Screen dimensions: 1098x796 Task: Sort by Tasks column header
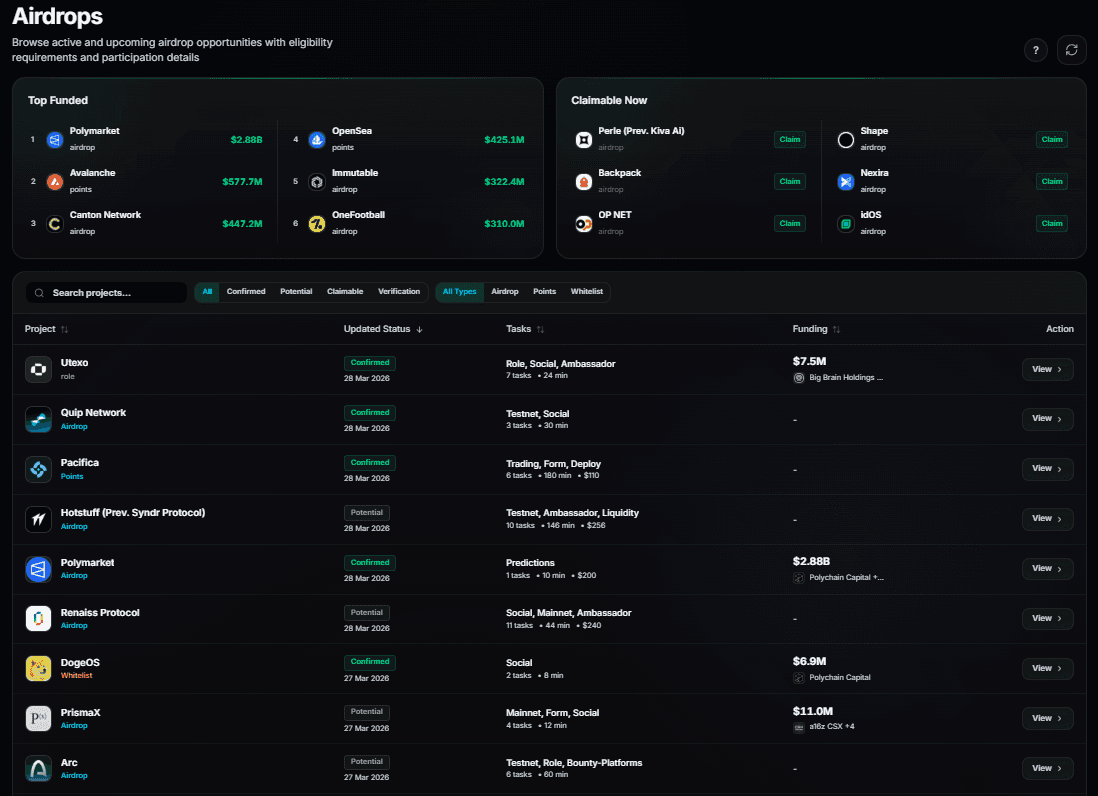point(525,329)
